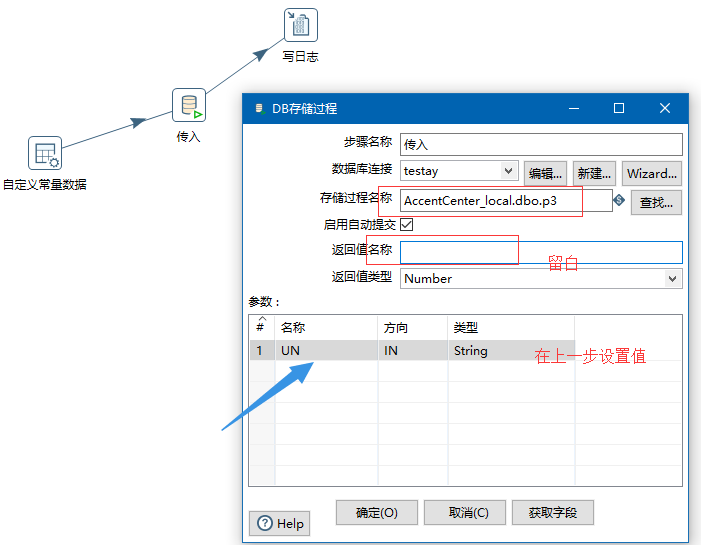Click the # column header sort arrow
Image resolution: width=701 pixels, height=545 pixels.
point(262,319)
